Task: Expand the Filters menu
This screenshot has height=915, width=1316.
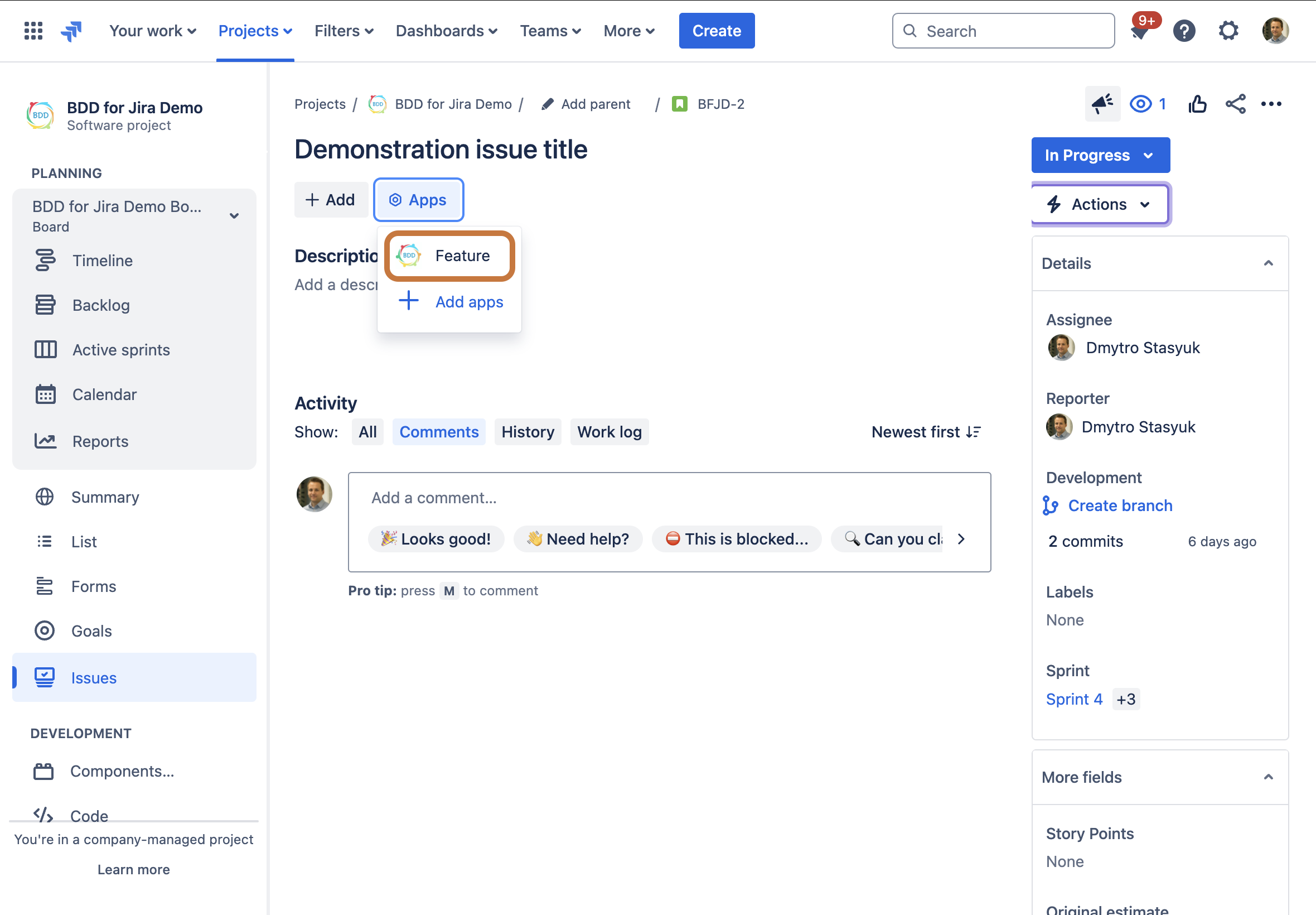Action: pyautogui.click(x=343, y=30)
